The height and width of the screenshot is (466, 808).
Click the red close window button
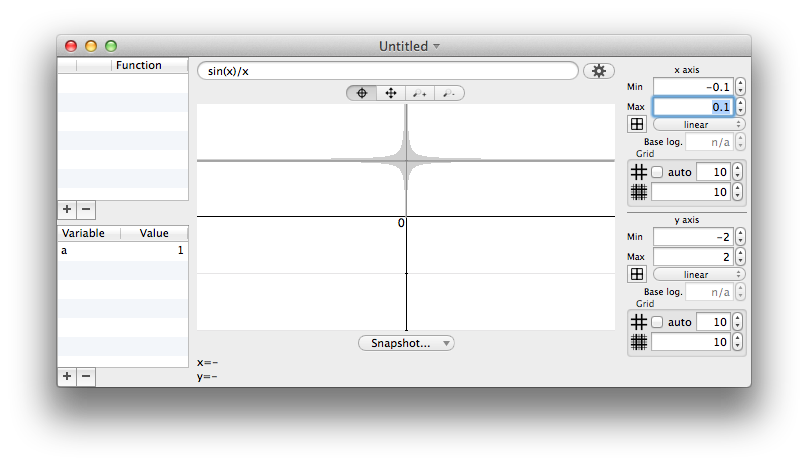[x=71, y=46]
